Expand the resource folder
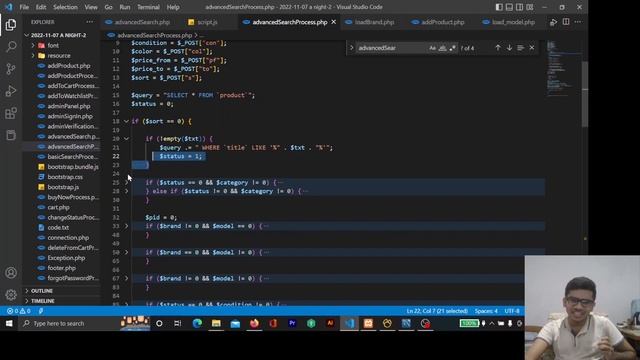640x360 pixels. tap(59, 56)
